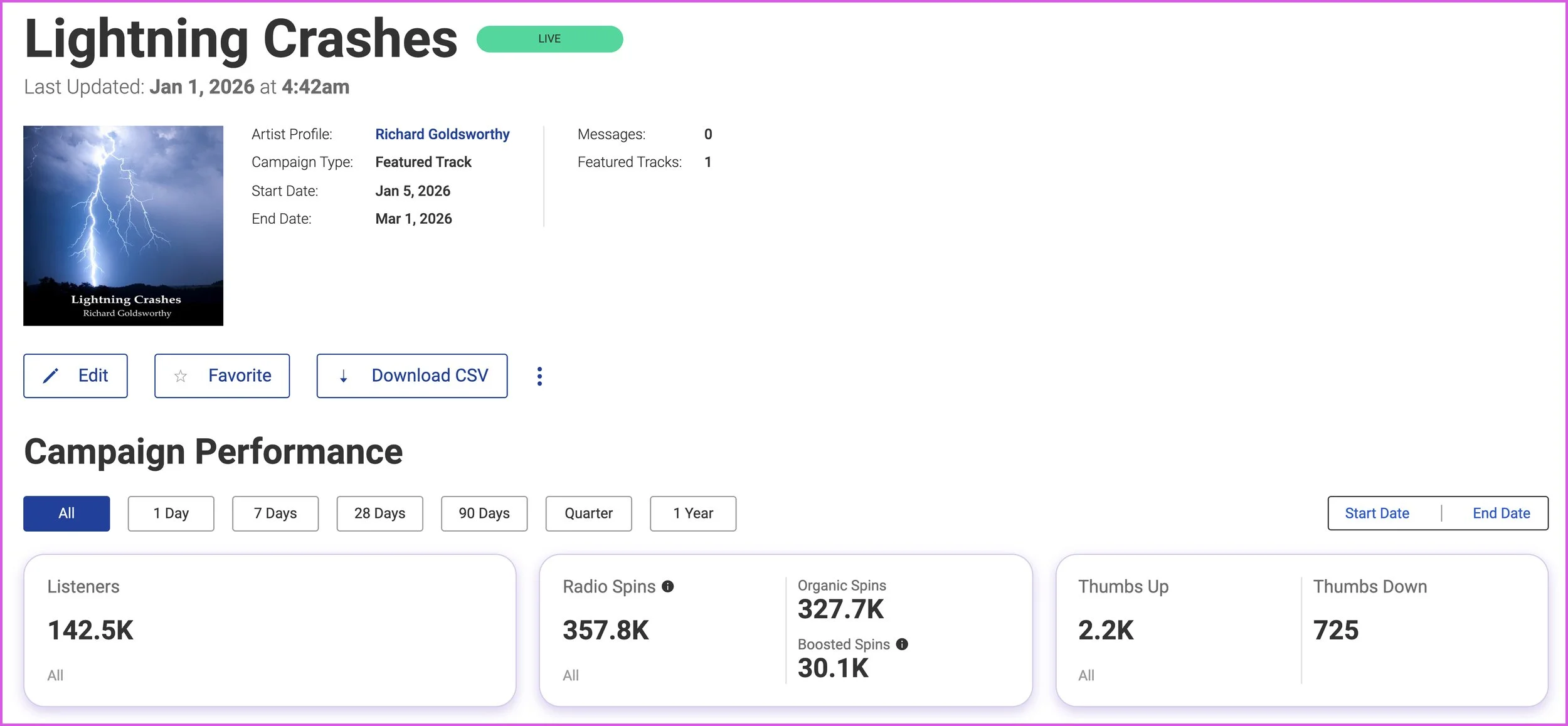
Task: Click the Favorite button
Action: click(239, 376)
